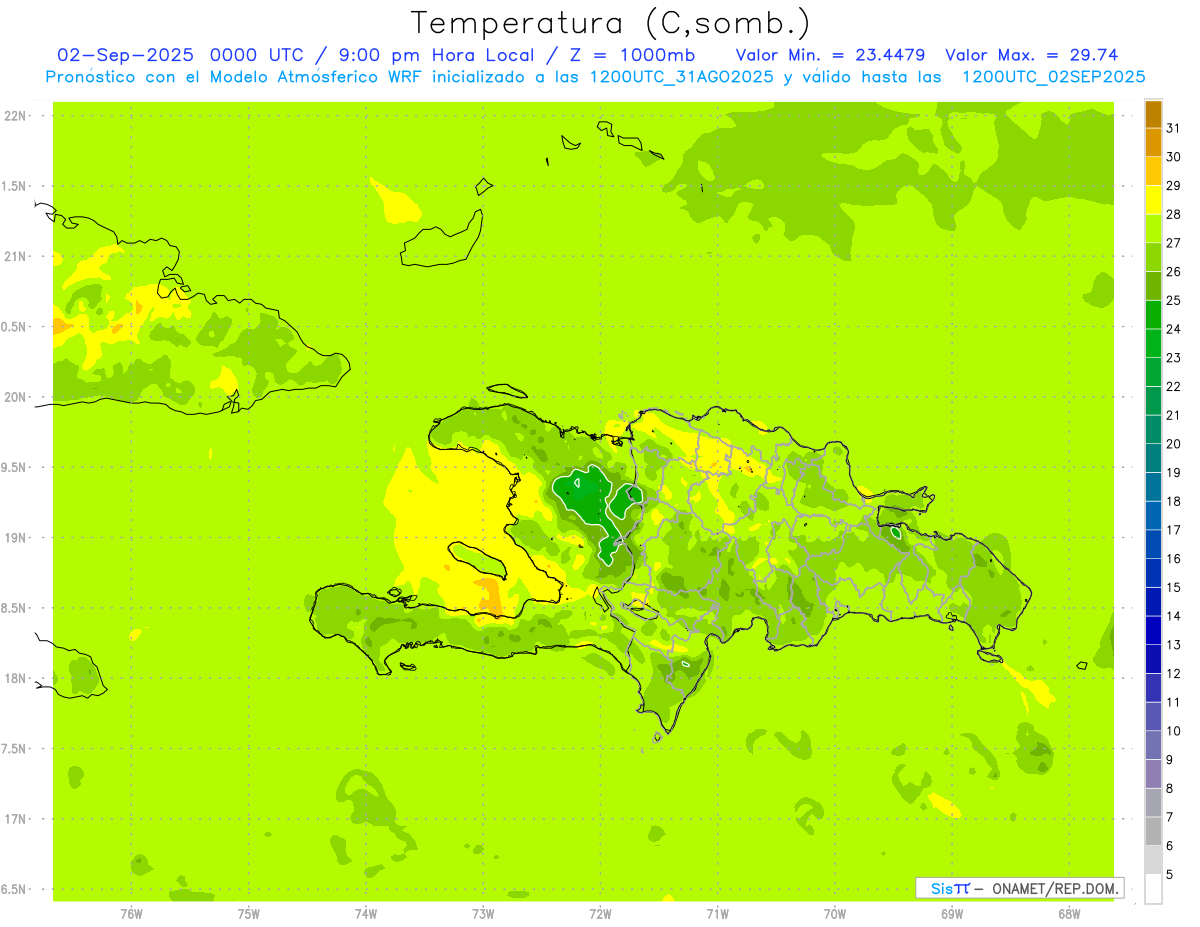
Task: Click the '24' value on the color legend
Action: [x=1174, y=329]
